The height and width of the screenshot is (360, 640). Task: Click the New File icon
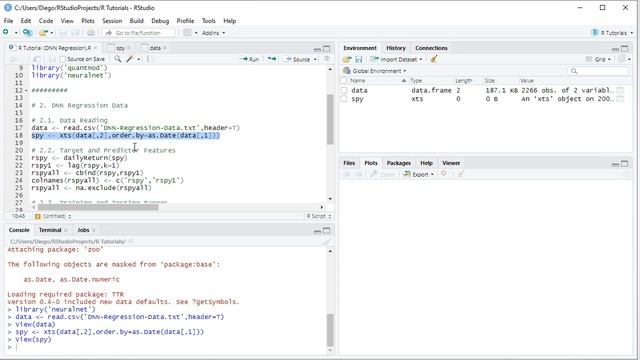[6, 32]
